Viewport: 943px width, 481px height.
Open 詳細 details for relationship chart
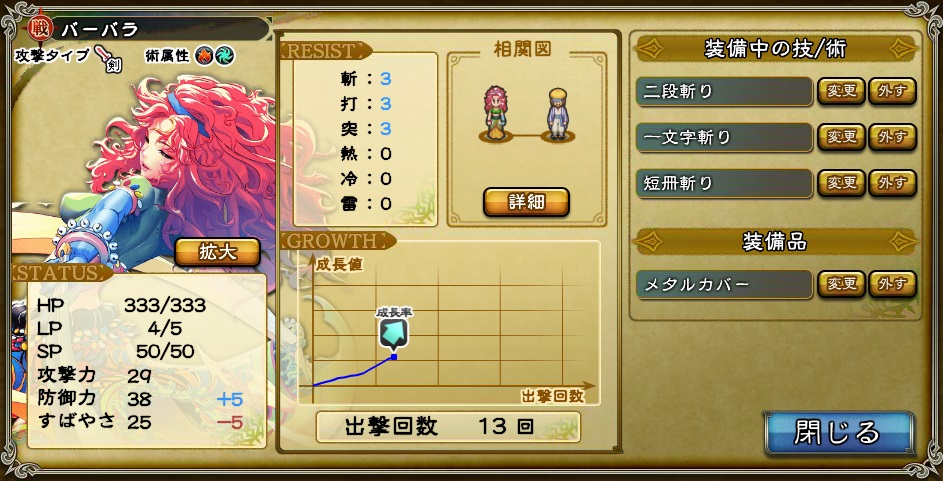(526, 203)
